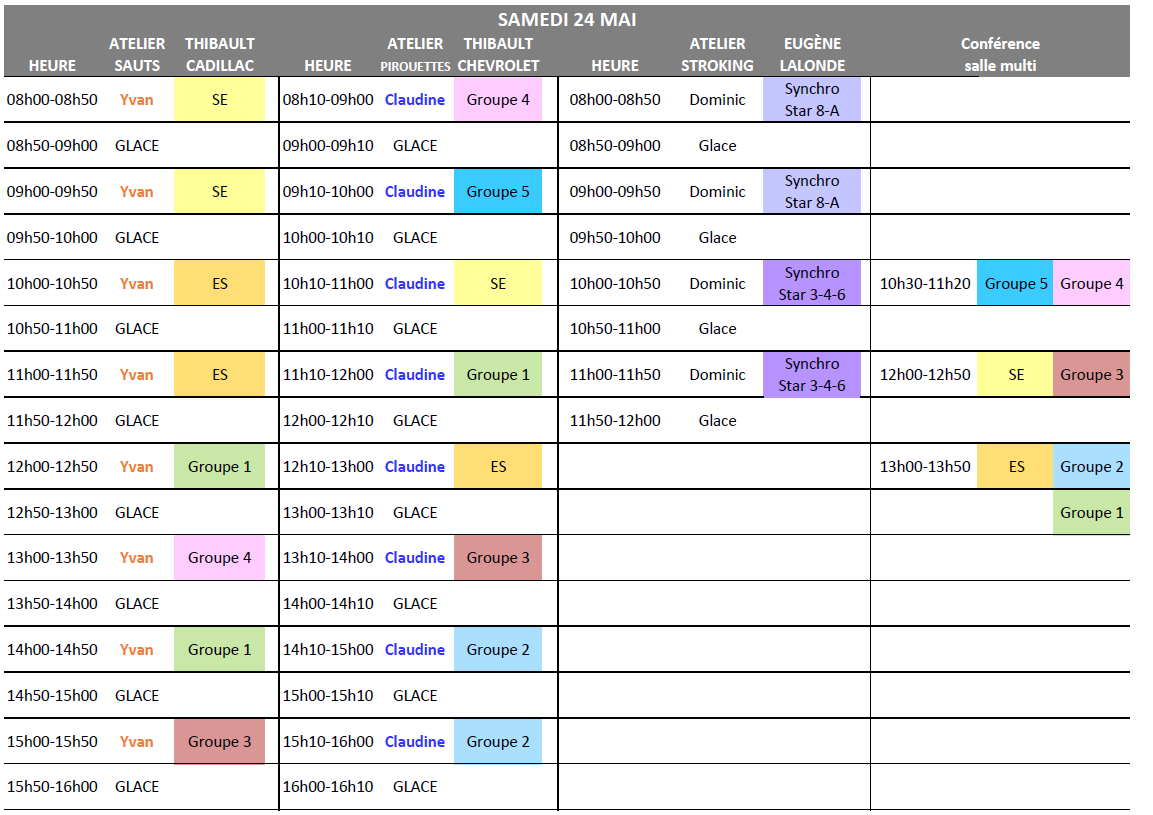Click green Groupe 1 in the conference column
The height and width of the screenshot is (815, 1153).
click(x=1091, y=513)
